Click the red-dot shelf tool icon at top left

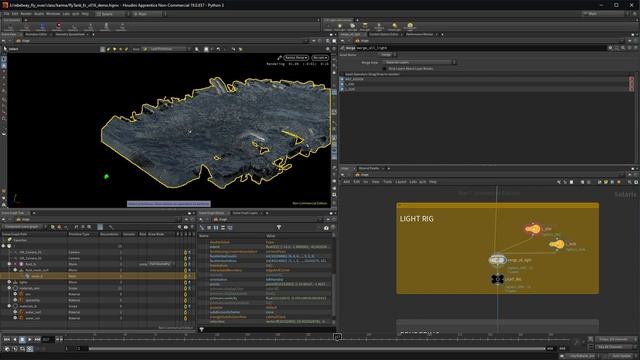click(58, 26)
